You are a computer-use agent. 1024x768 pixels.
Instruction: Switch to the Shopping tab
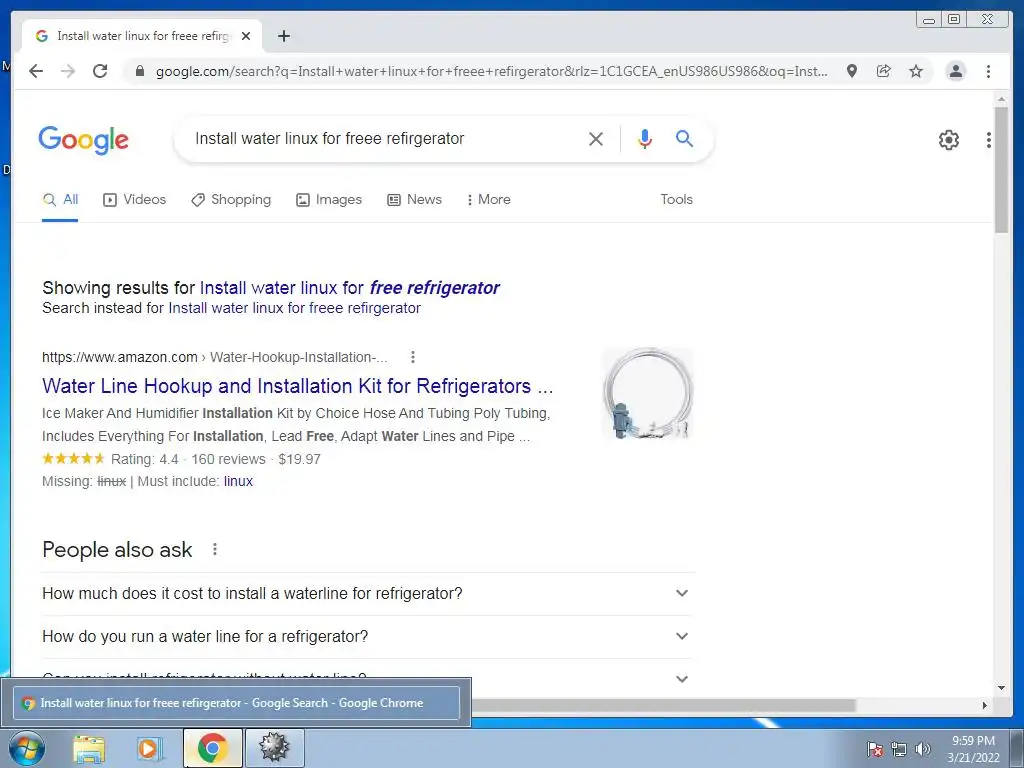click(231, 200)
